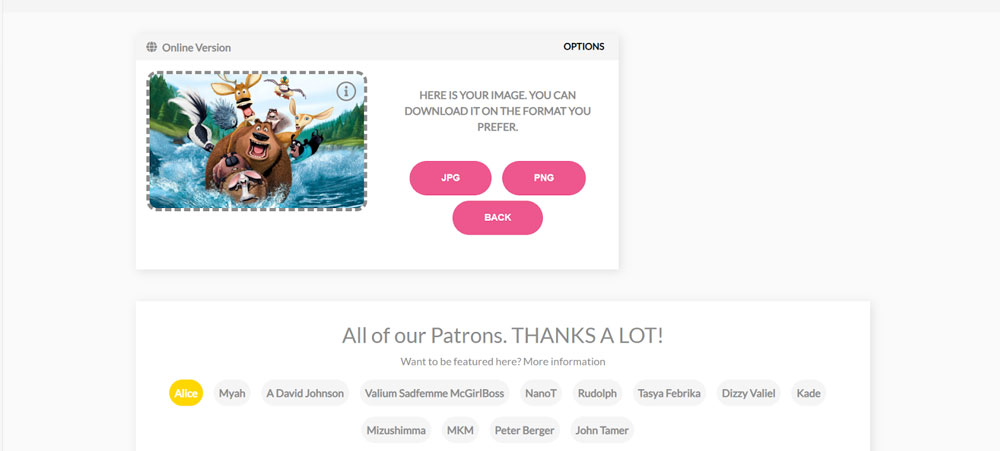Click the NanoT patron tag

[x=541, y=393]
